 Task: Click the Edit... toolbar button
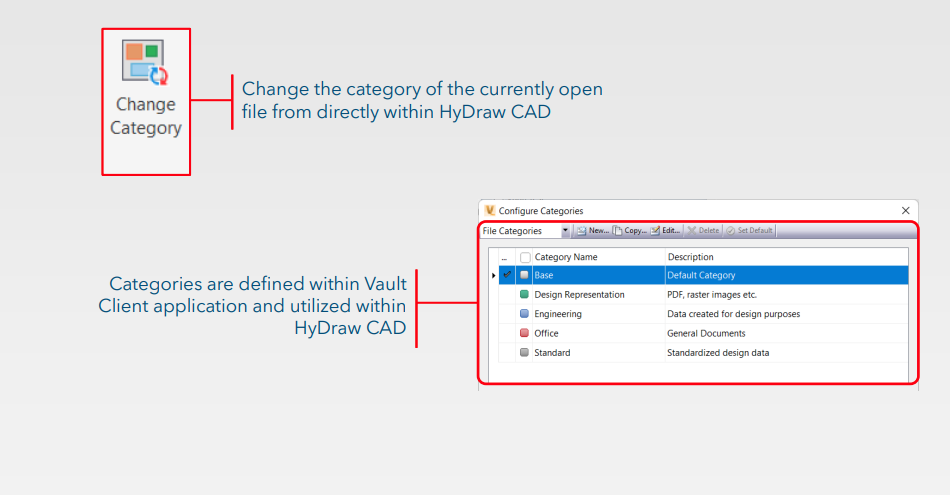666,231
